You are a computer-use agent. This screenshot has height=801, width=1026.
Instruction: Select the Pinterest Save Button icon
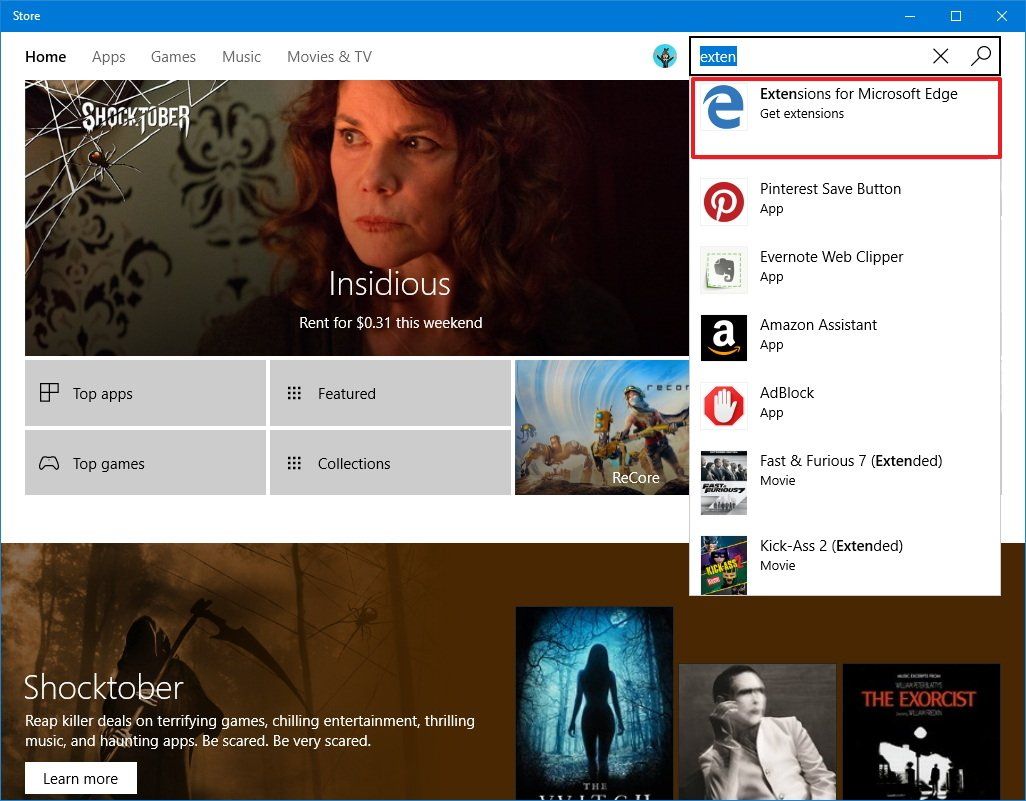(x=723, y=198)
